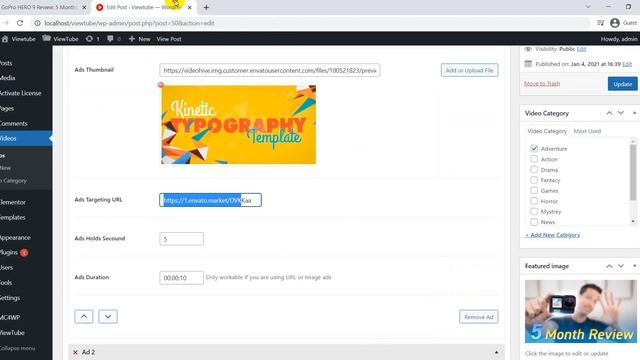The width and height of the screenshot is (640, 360).
Task: Open the Comments sidebar menu
Action: point(13,123)
